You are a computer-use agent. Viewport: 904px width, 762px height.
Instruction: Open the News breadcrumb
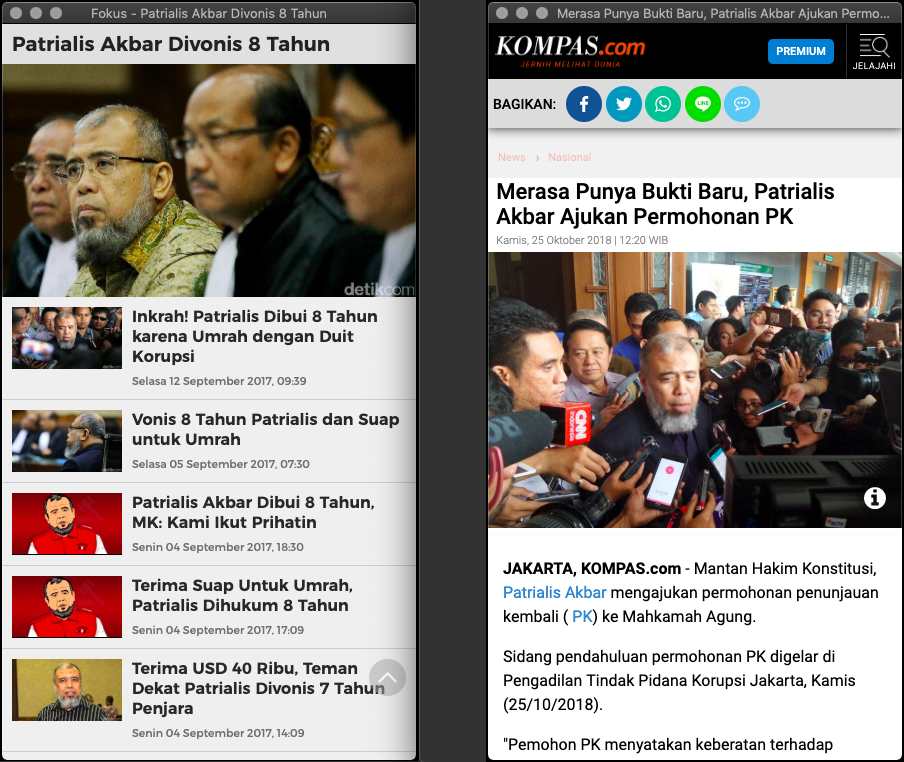(511, 158)
